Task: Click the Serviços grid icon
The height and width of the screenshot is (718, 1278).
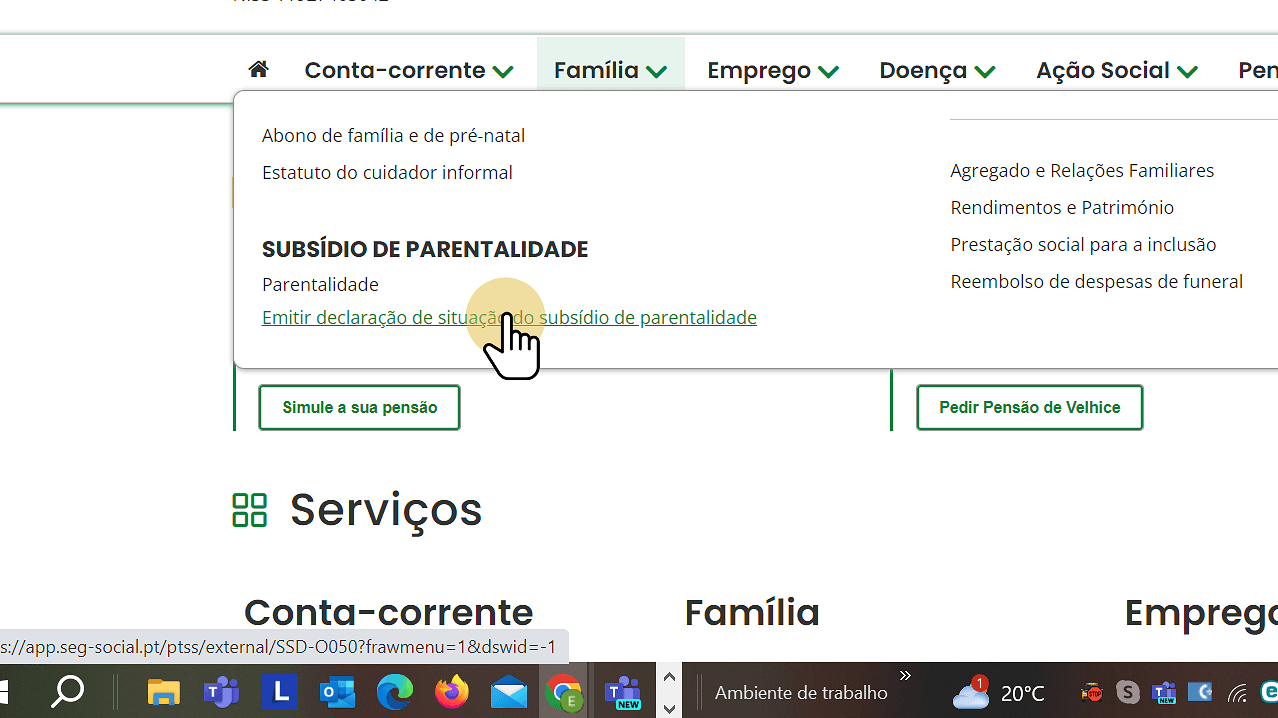Action: coord(249,510)
